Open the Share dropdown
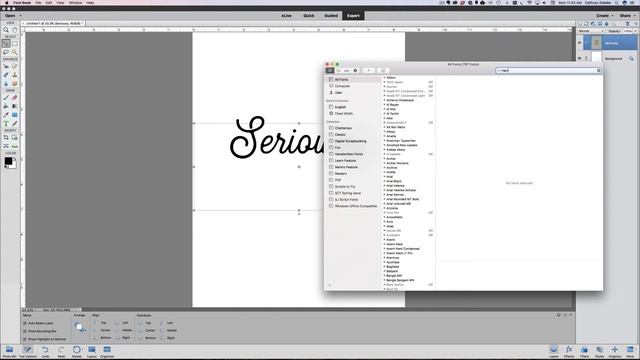The height and width of the screenshot is (360, 640). pyautogui.click(x=627, y=16)
